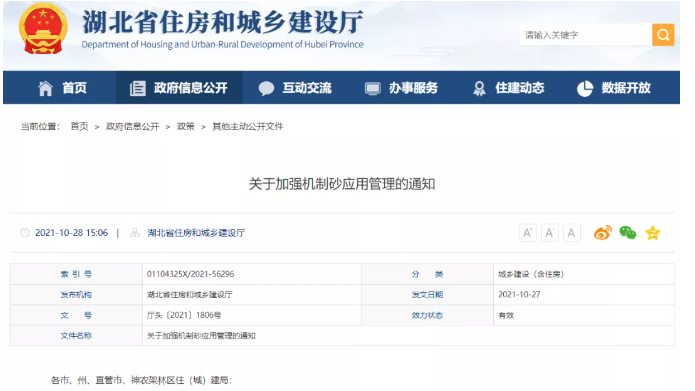The image size is (695, 391).
Task: Click the English department name subtitle
Action: click(223, 44)
